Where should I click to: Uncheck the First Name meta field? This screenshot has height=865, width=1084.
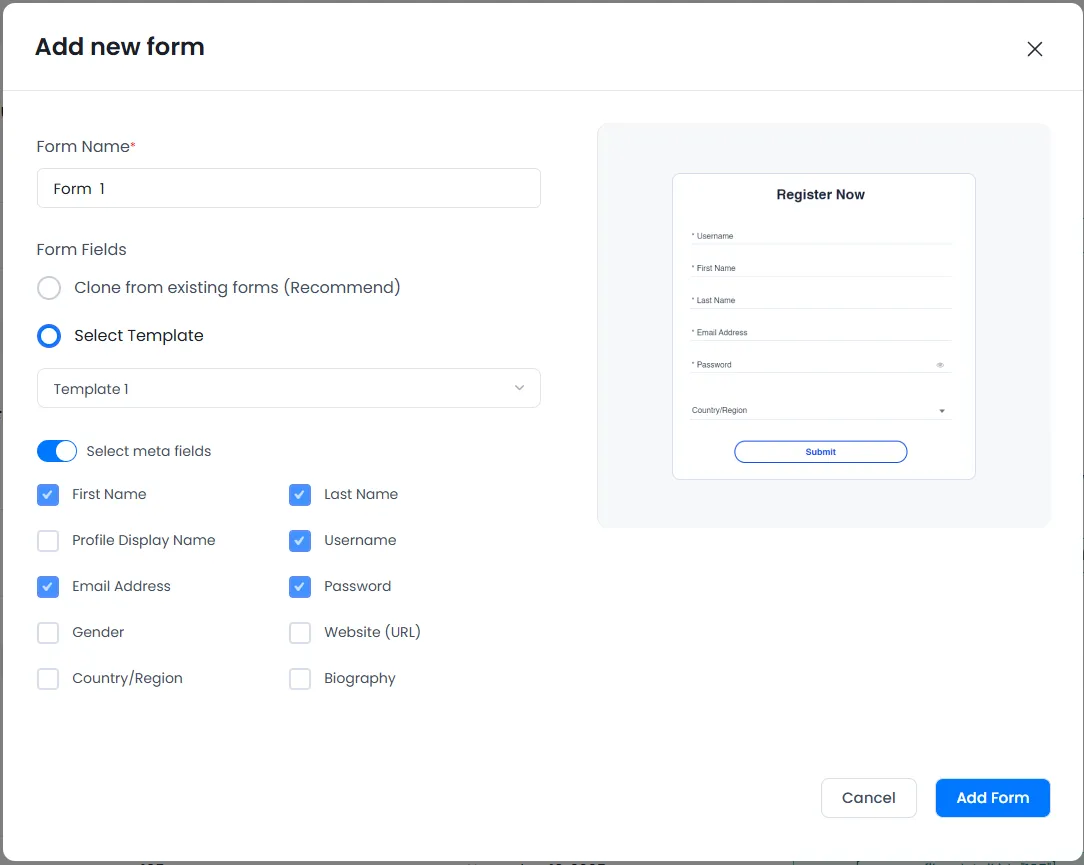[48, 494]
